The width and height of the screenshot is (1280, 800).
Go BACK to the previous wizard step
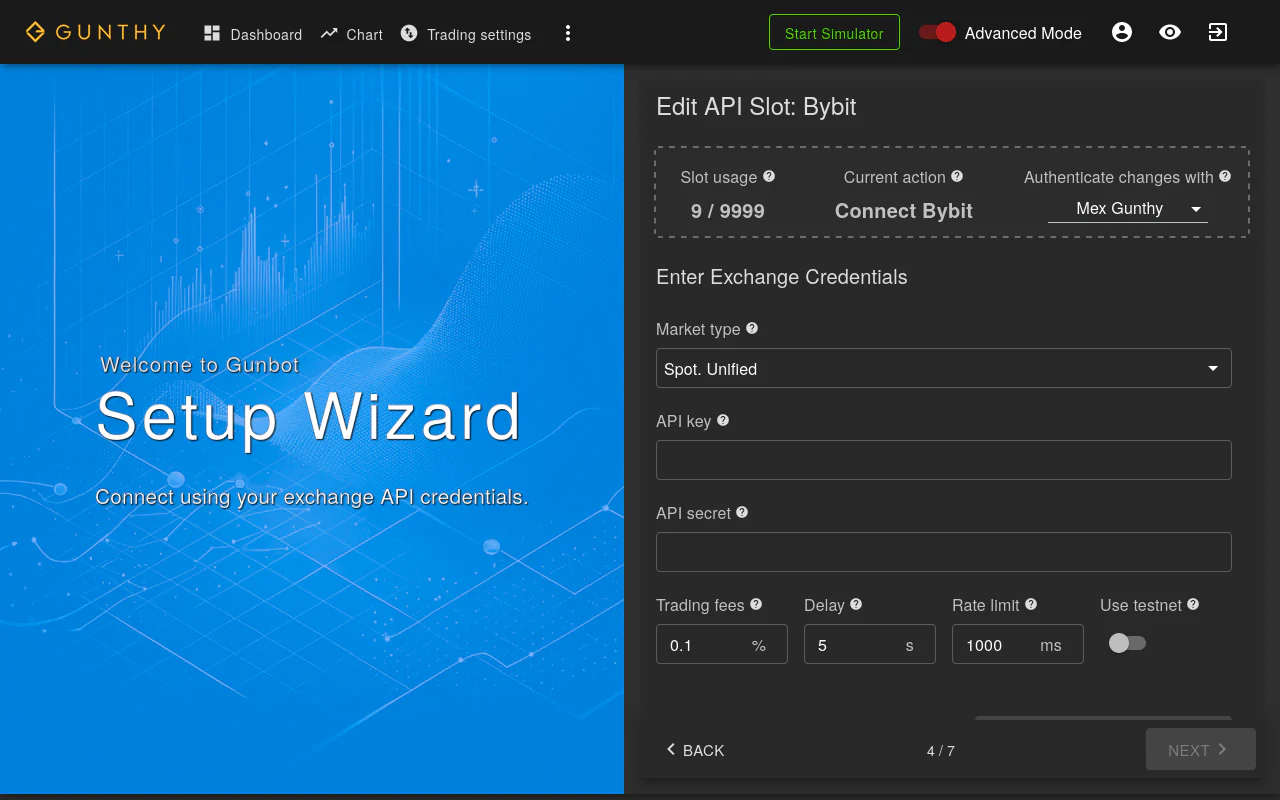pos(695,750)
